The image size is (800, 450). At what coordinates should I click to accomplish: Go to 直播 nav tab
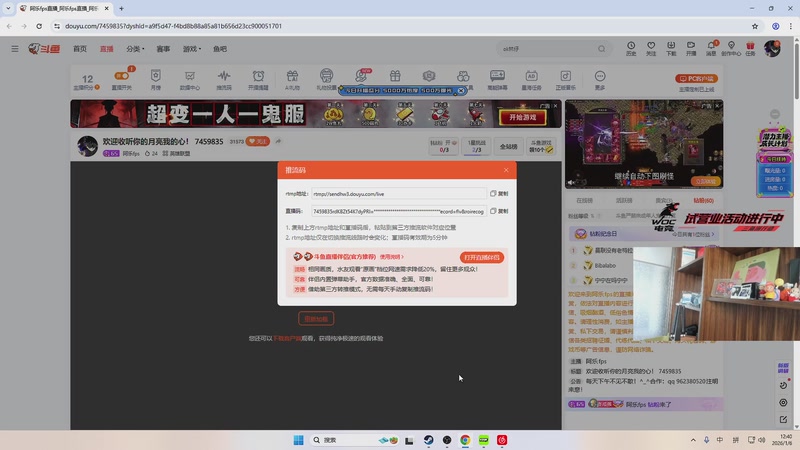tap(107, 49)
